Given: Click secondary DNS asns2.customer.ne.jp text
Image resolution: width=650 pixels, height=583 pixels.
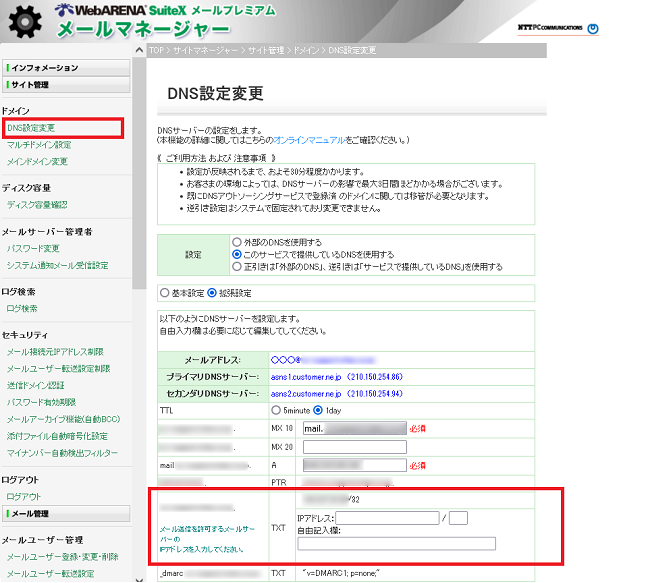Looking at the screenshot, I should [306, 394].
